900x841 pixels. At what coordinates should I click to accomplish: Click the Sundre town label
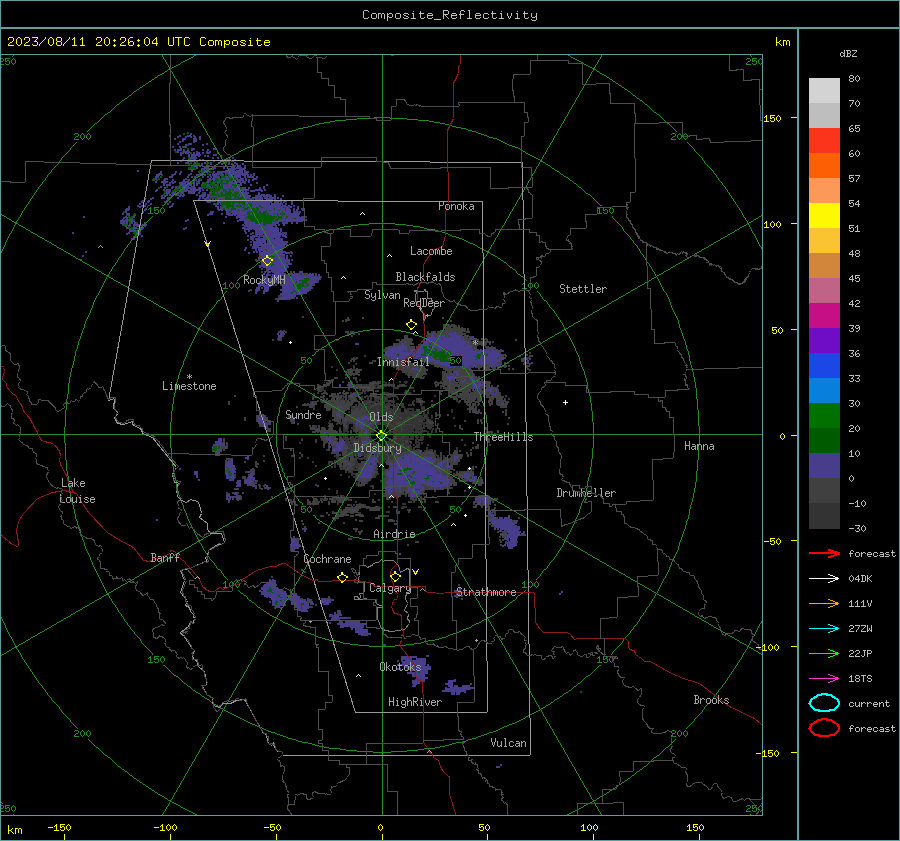pyautogui.click(x=303, y=415)
